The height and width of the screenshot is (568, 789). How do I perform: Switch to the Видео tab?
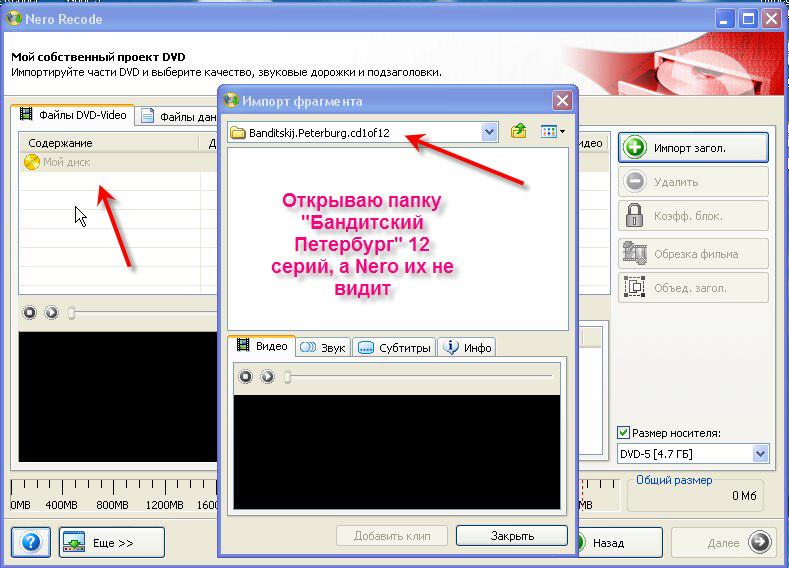click(x=262, y=346)
